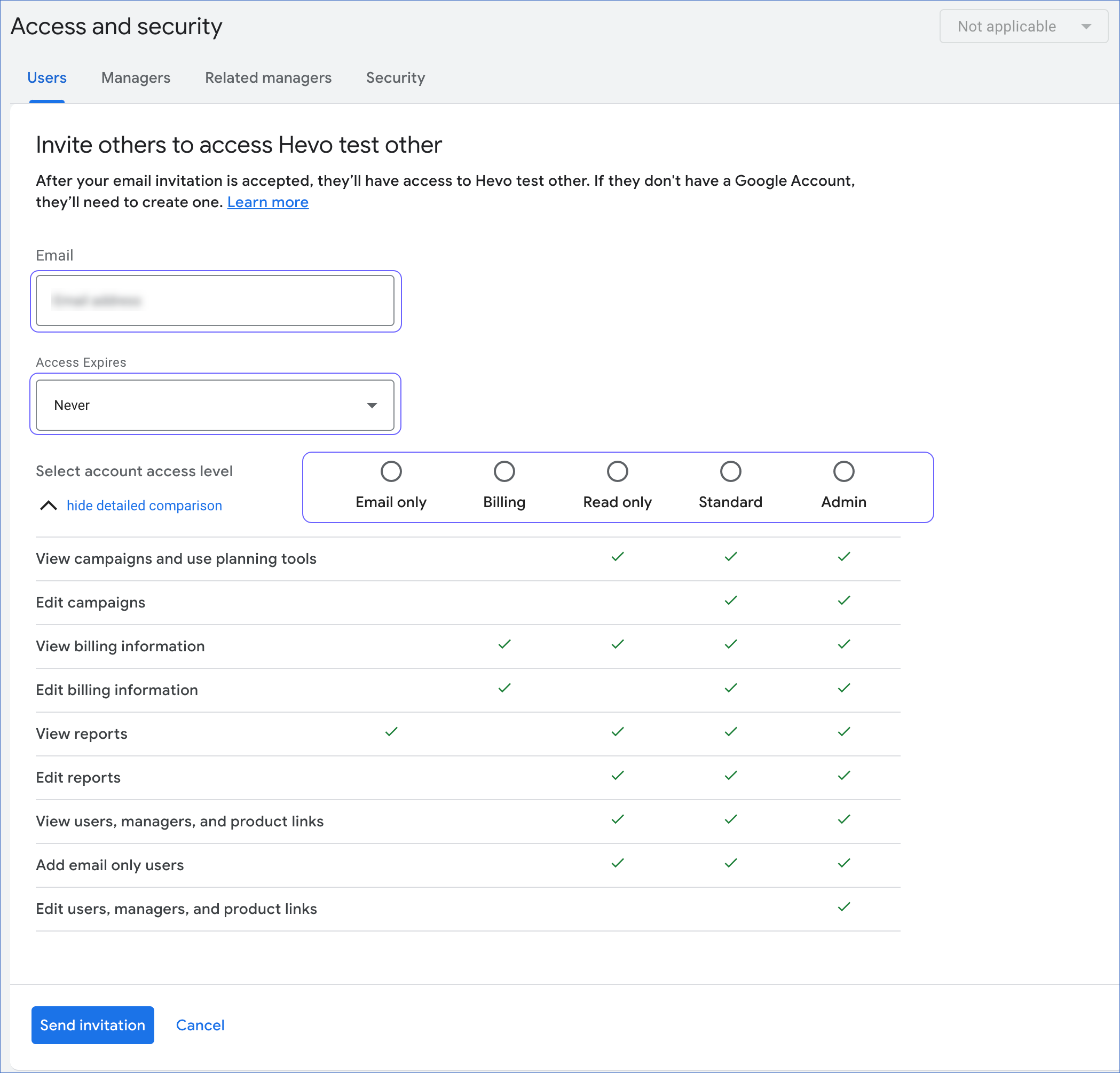Open the Managers tab
Image resolution: width=1120 pixels, height=1073 pixels.
[136, 78]
